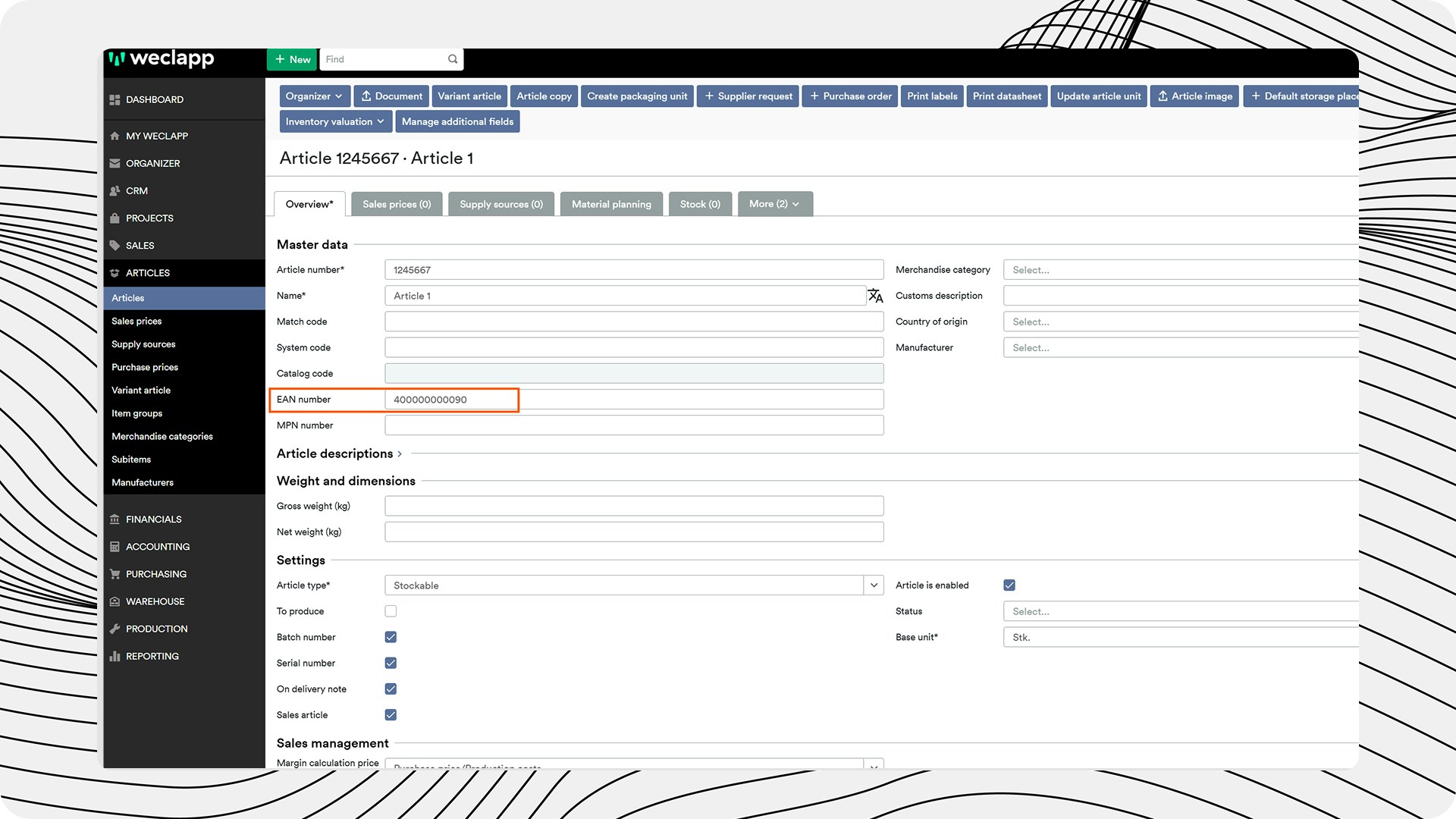Screen dimensions: 1456x819
Task: Uncheck the Batch number checkbox
Action: [391, 637]
